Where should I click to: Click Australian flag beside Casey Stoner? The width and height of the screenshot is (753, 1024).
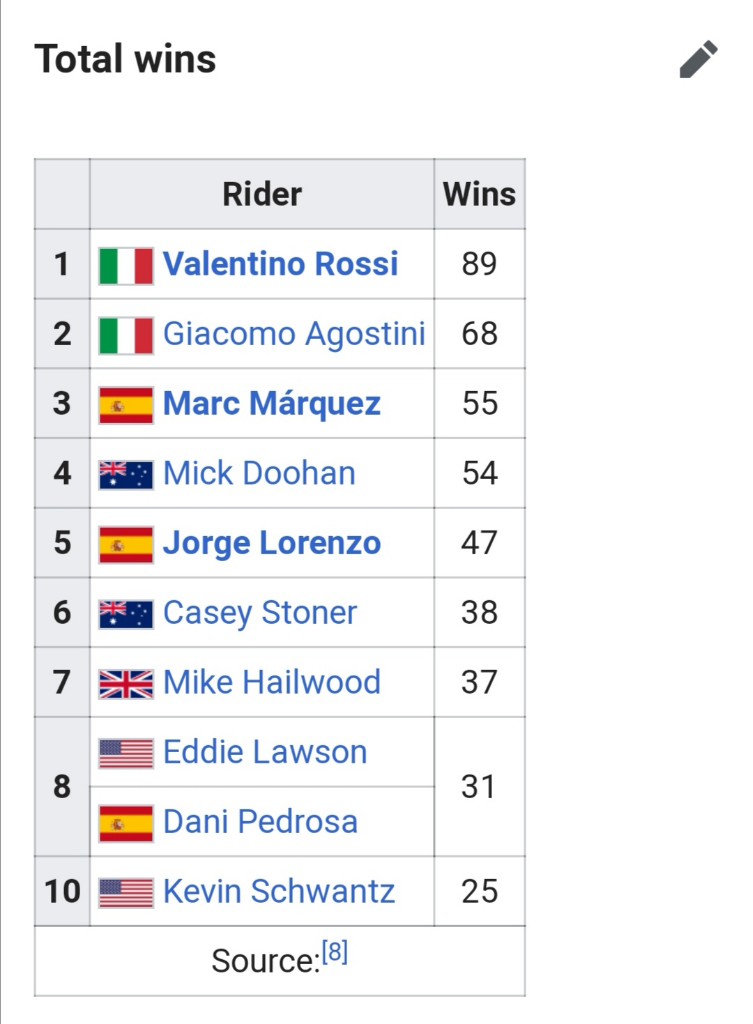click(126, 613)
